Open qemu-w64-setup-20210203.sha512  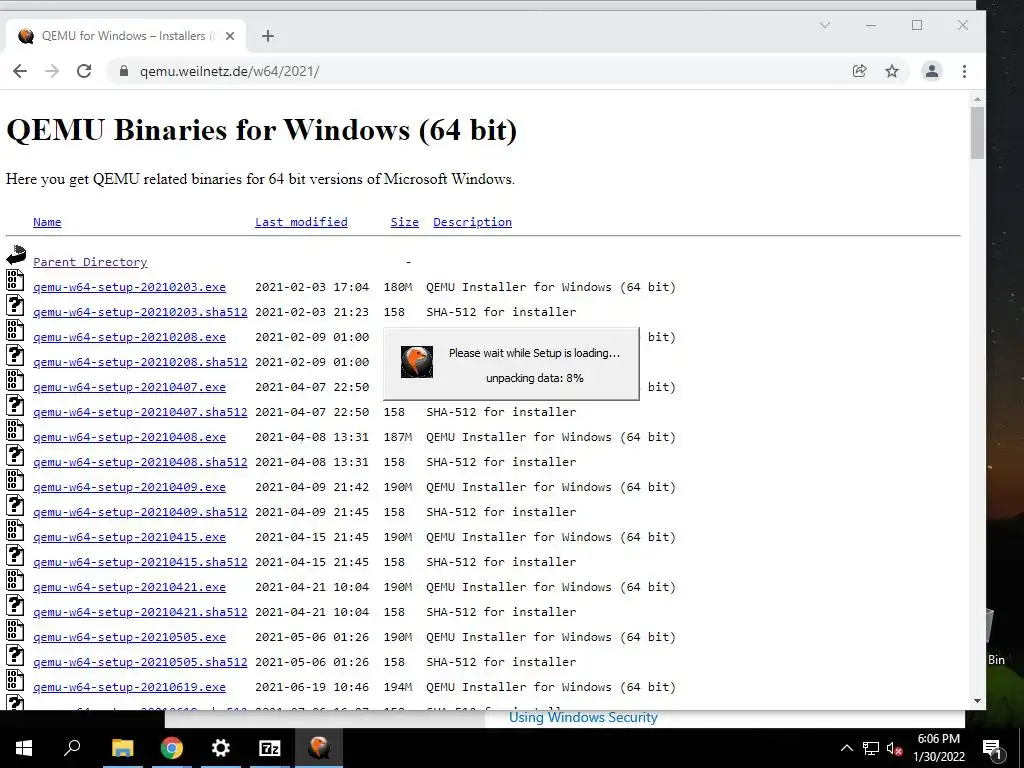tap(140, 312)
